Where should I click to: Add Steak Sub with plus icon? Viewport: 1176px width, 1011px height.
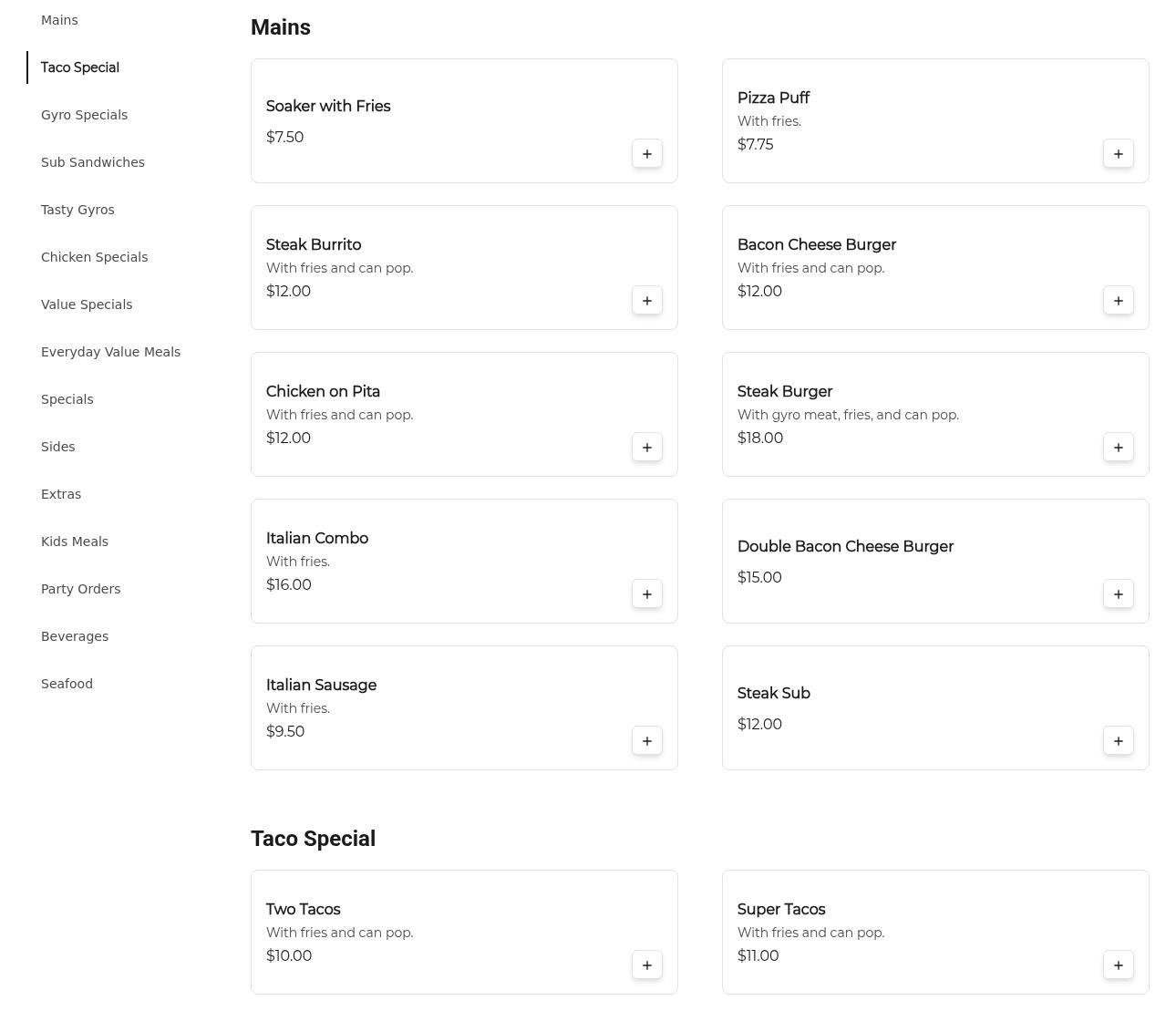(x=1119, y=741)
